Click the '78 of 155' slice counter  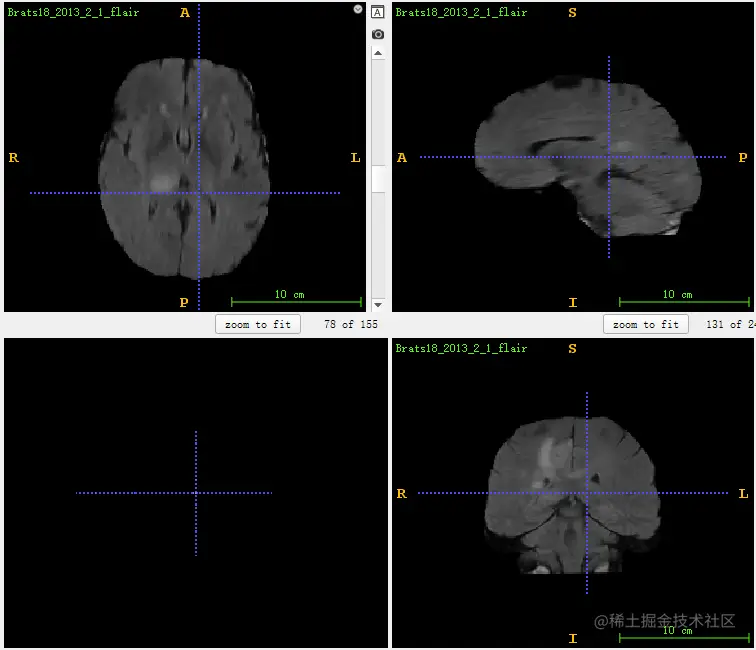click(x=351, y=325)
